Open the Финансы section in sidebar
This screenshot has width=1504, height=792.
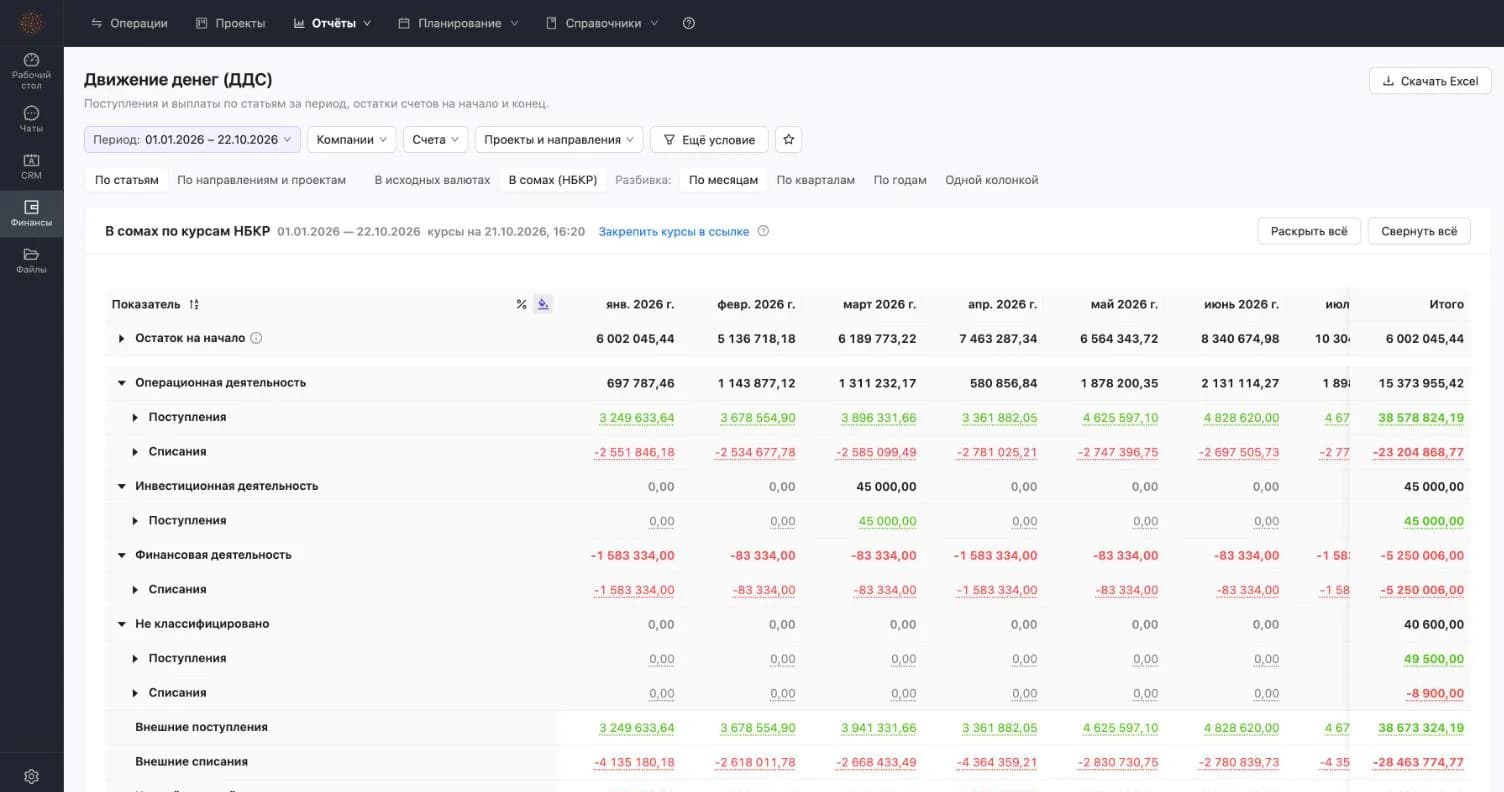[x=31, y=213]
